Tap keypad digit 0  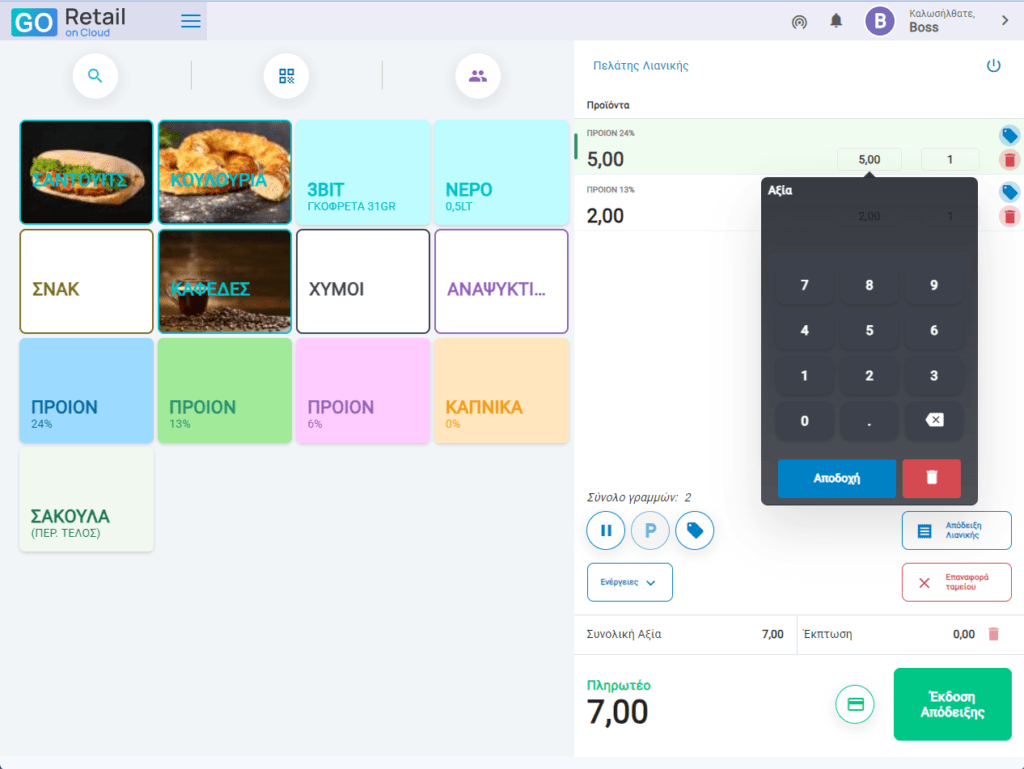pos(805,421)
